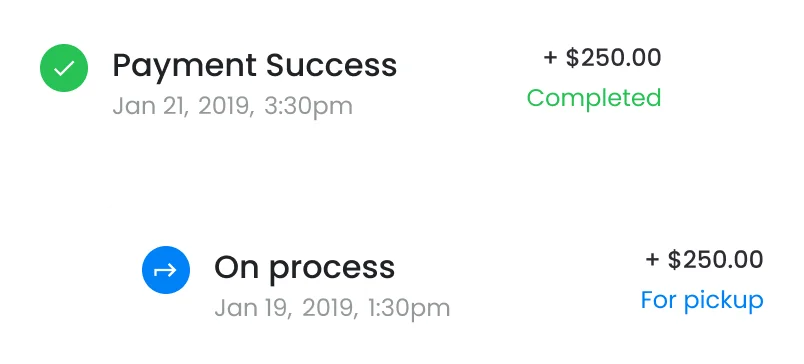Click the blue arrow on-process icon

tap(166, 270)
